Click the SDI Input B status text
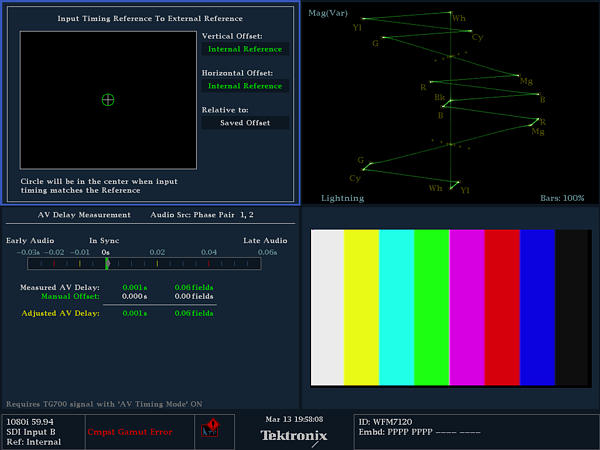 click(x=31, y=432)
